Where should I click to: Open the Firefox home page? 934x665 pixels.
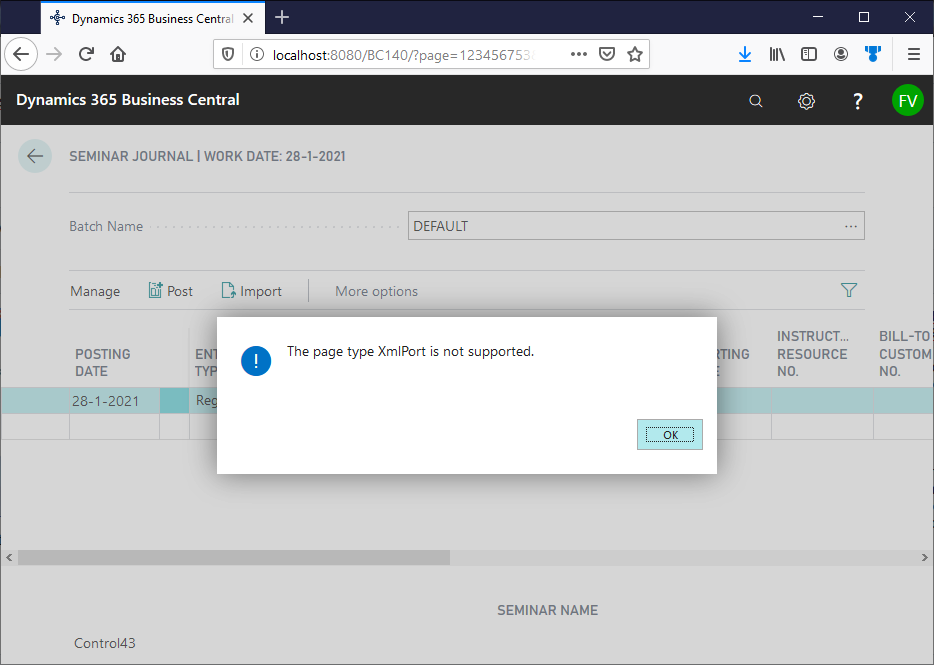118,54
